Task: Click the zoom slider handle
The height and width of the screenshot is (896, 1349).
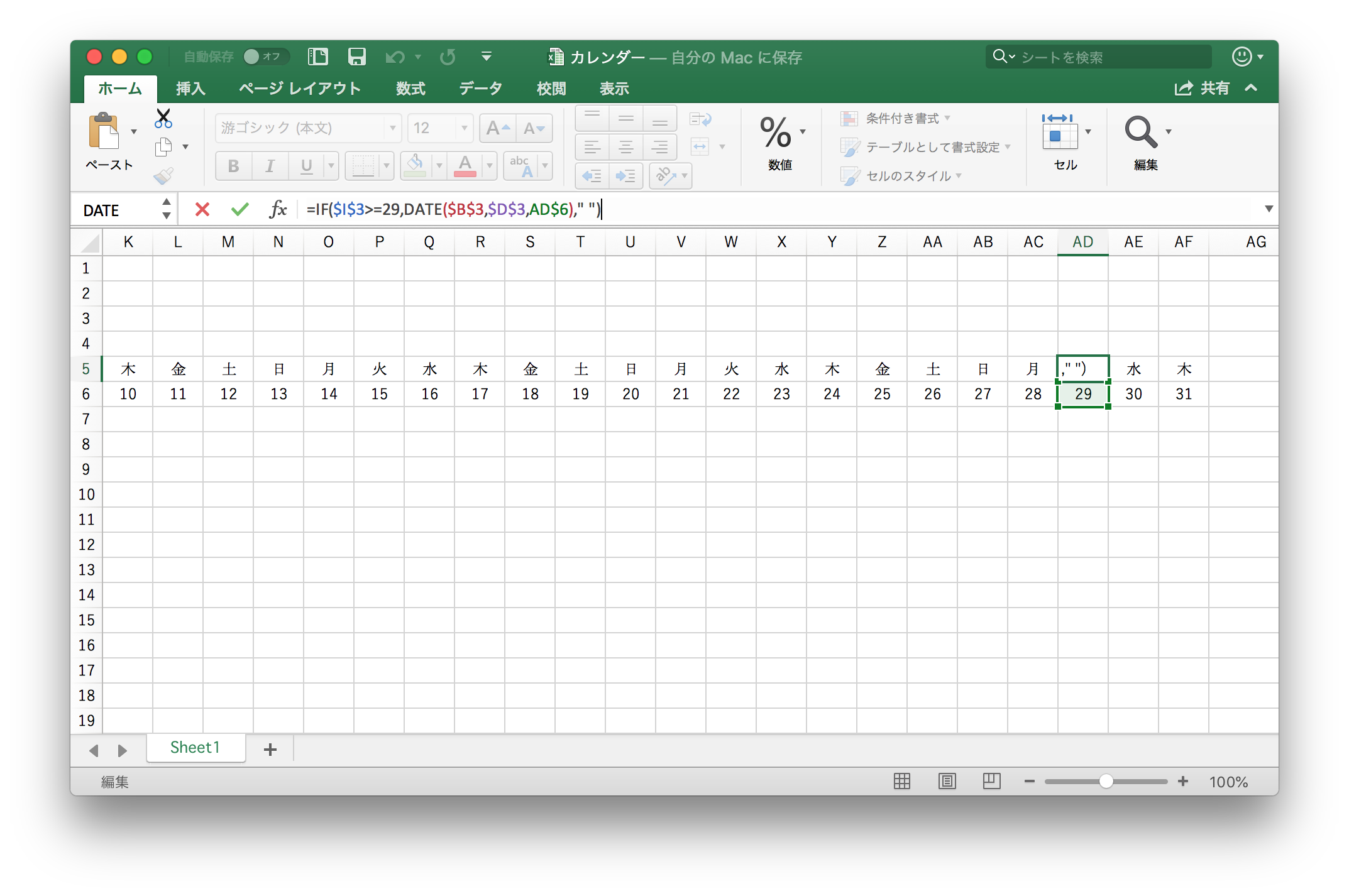Action: coord(1106,781)
